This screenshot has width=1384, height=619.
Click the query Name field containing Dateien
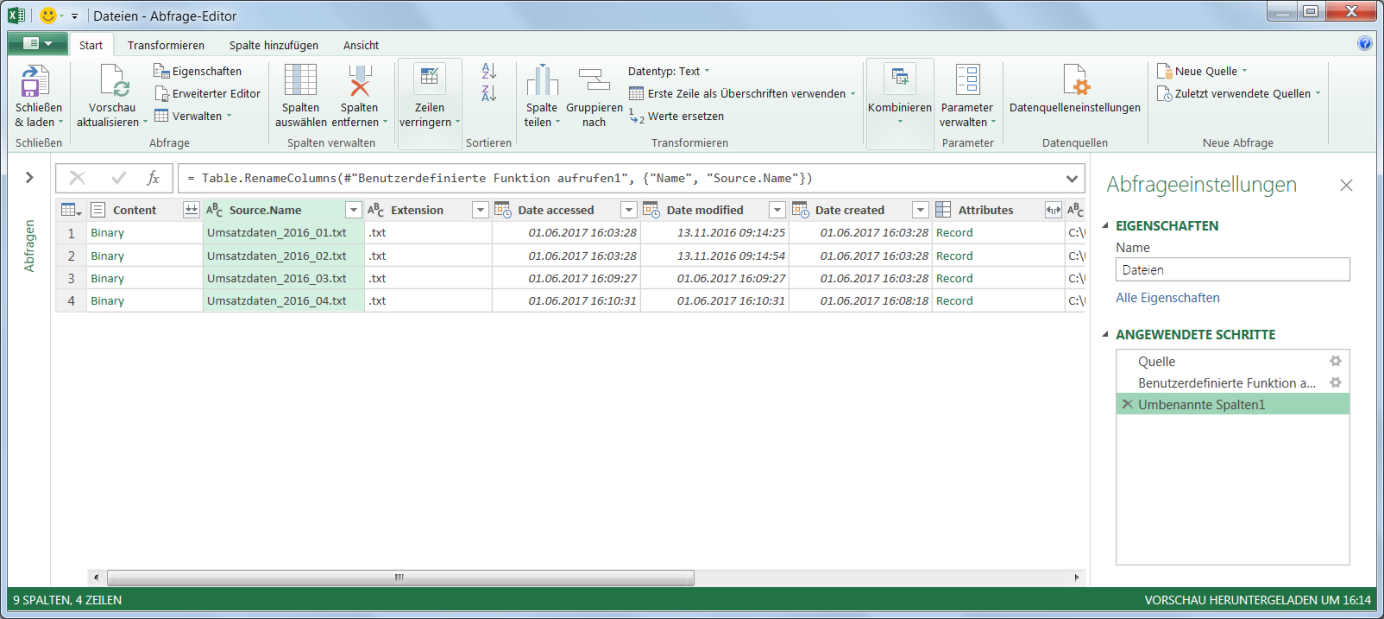(x=1233, y=269)
